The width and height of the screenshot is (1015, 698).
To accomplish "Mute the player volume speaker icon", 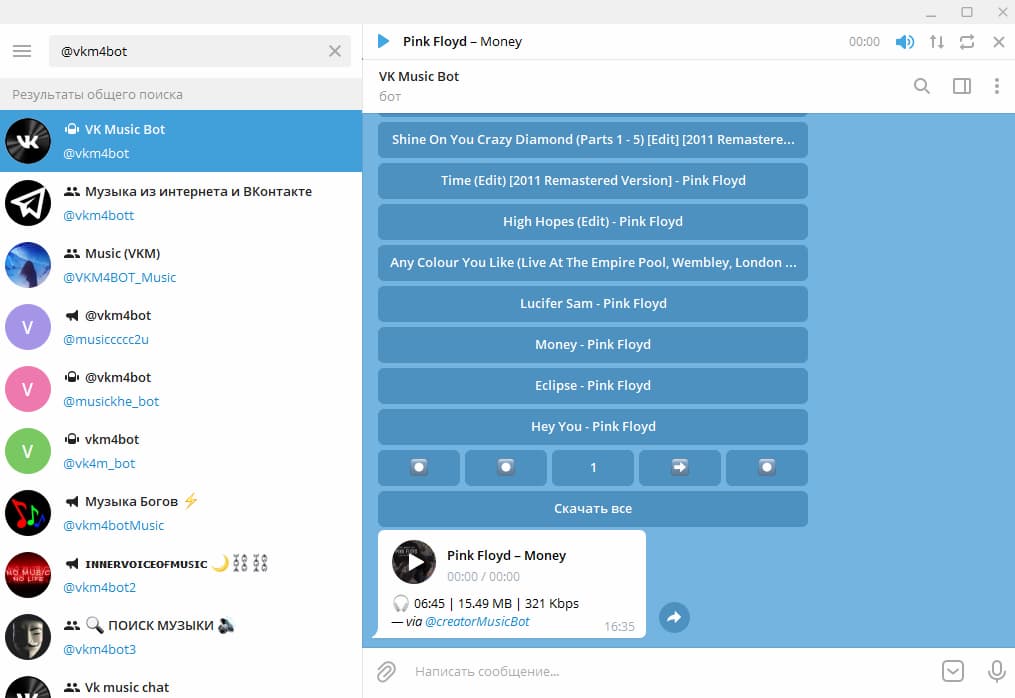I will (904, 42).
